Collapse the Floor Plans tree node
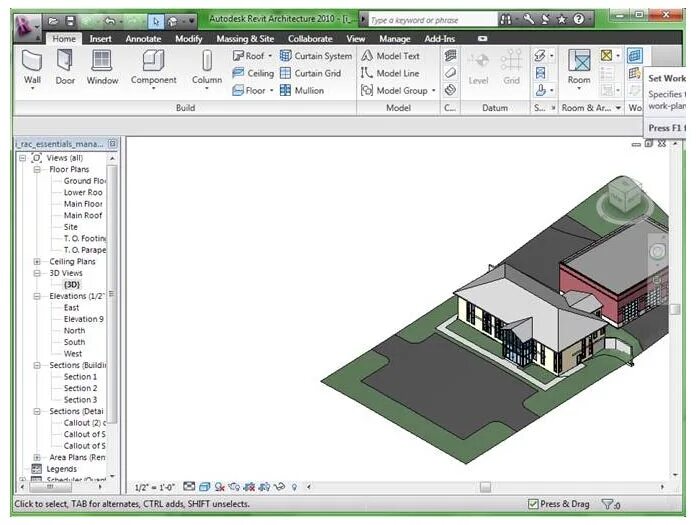696x525 pixels. tap(37, 170)
